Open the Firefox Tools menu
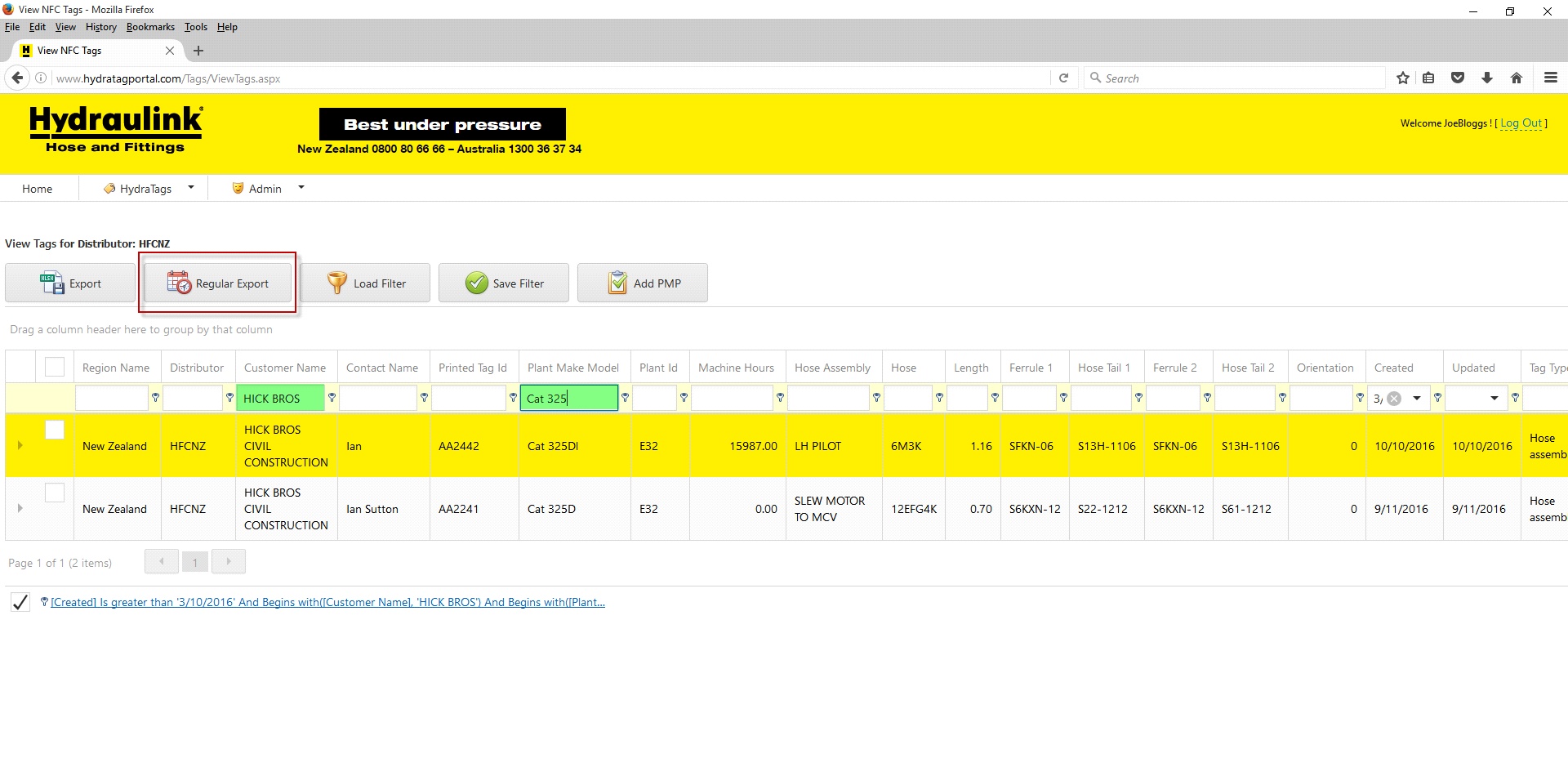 tap(196, 27)
